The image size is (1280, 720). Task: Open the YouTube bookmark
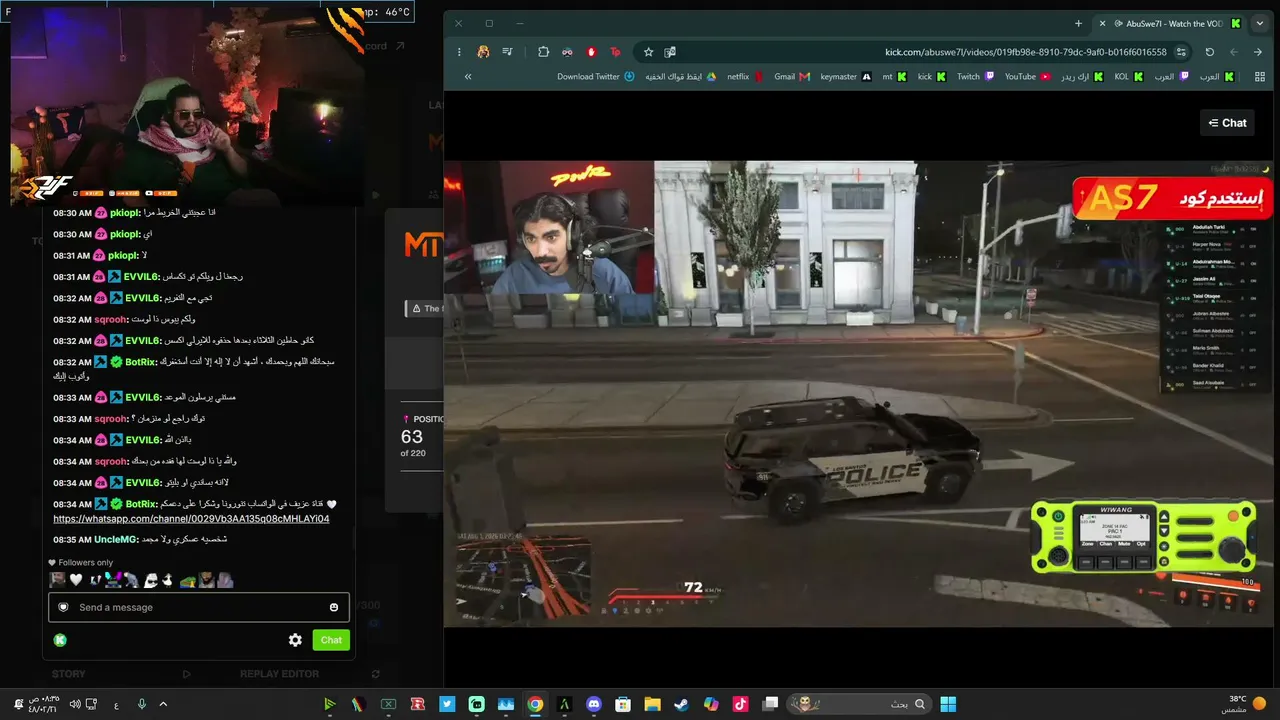click(1027, 77)
